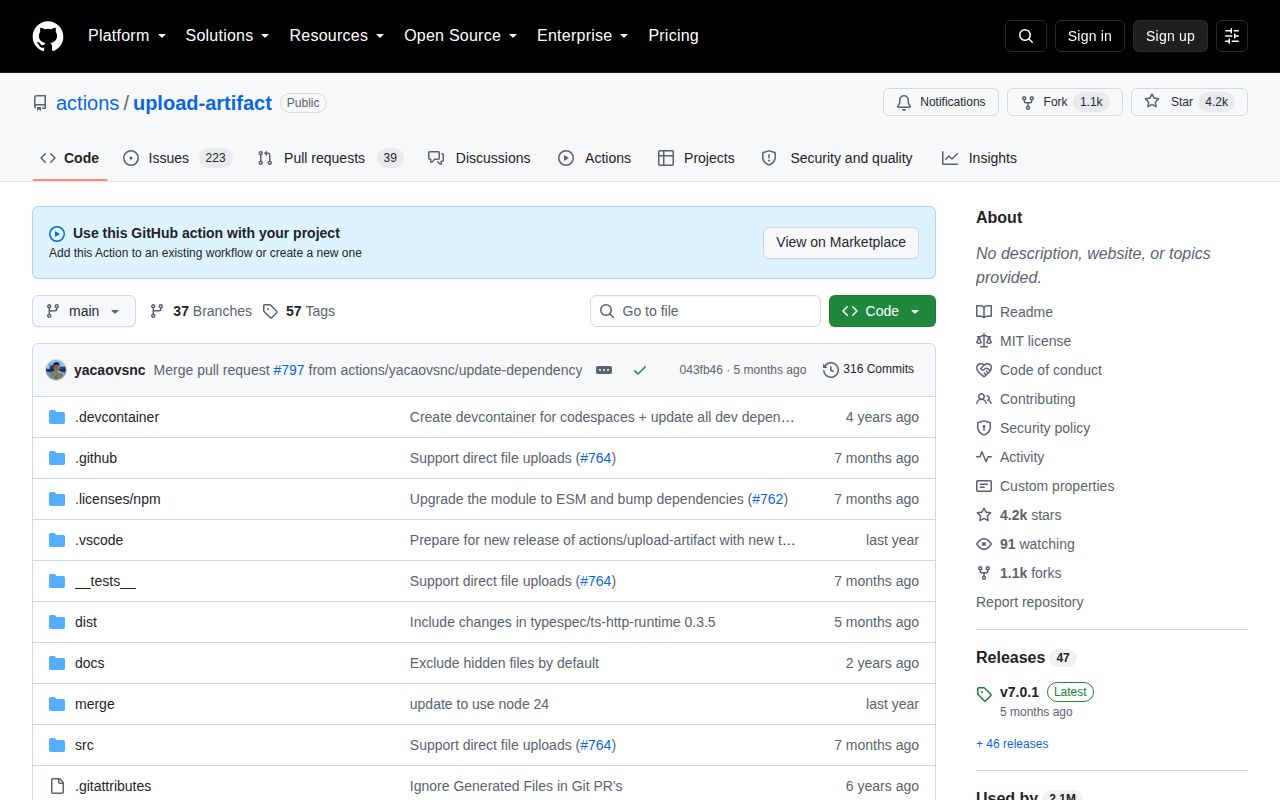Click the folder icon beside .github
The width and height of the screenshot is (1280, 800).
[x=57, y=458]
